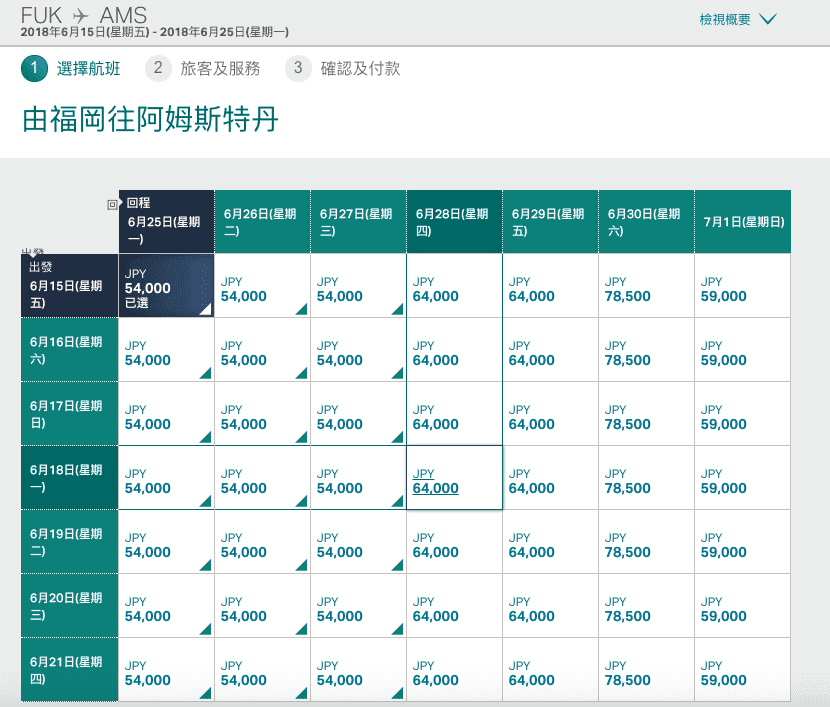Choose 6月18日 depart, 6月25日 return fare
The width and height of the screenshot is (830, 707).
(x=166, y=478)
